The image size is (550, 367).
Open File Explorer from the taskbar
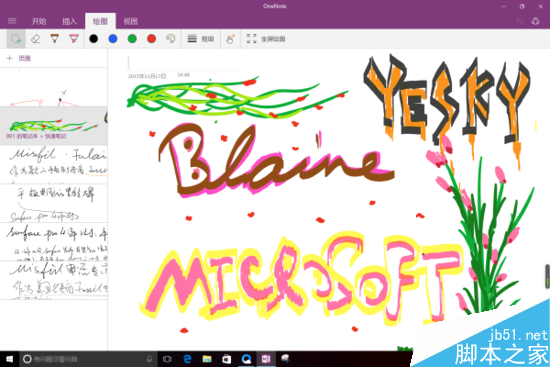click(207, 359)
